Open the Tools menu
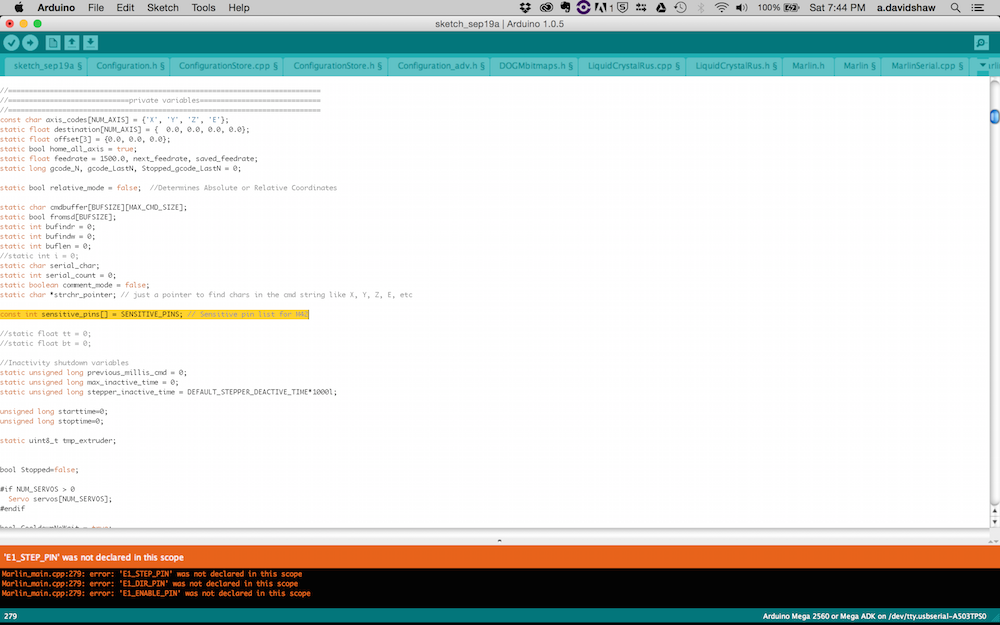Viewport: 1000px width, 625px height. 203,8
